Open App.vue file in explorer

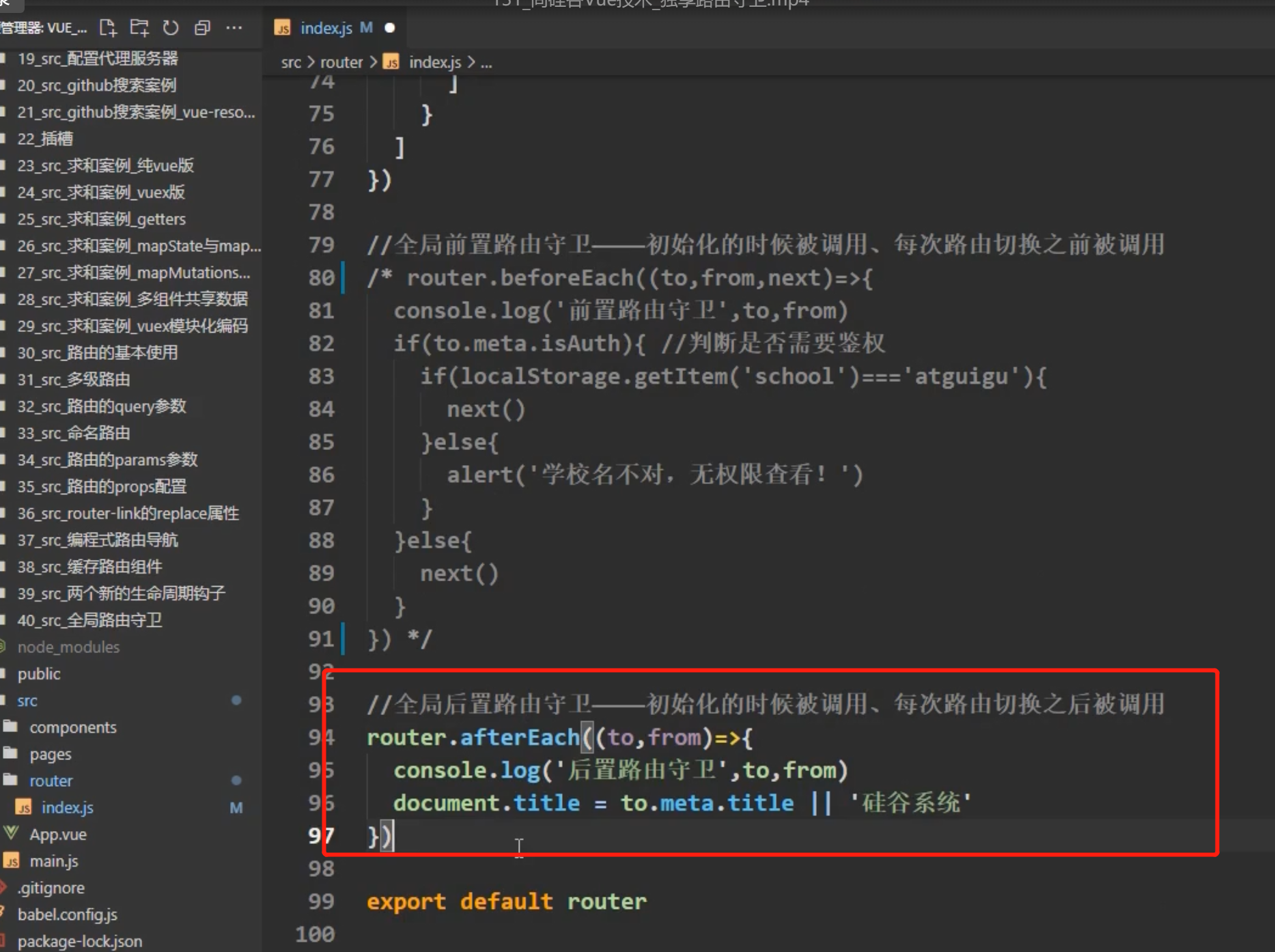[58, 835]
